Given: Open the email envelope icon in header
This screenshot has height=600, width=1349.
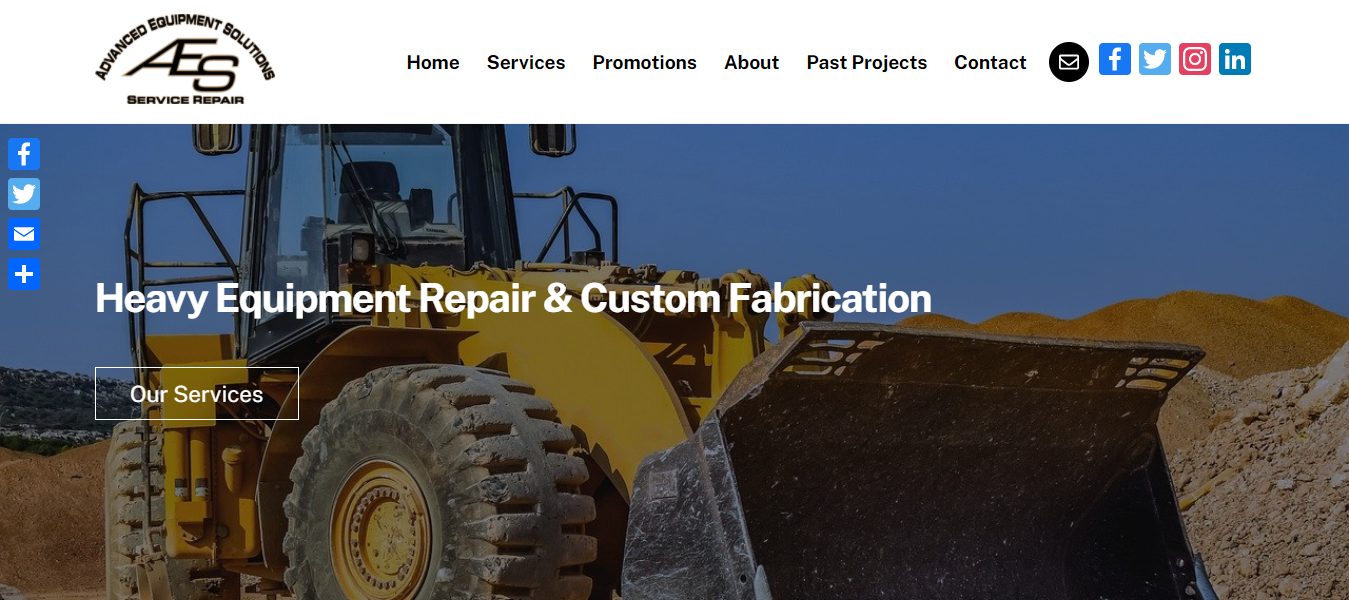Looking at the screenshot, I should [1068, 62].
